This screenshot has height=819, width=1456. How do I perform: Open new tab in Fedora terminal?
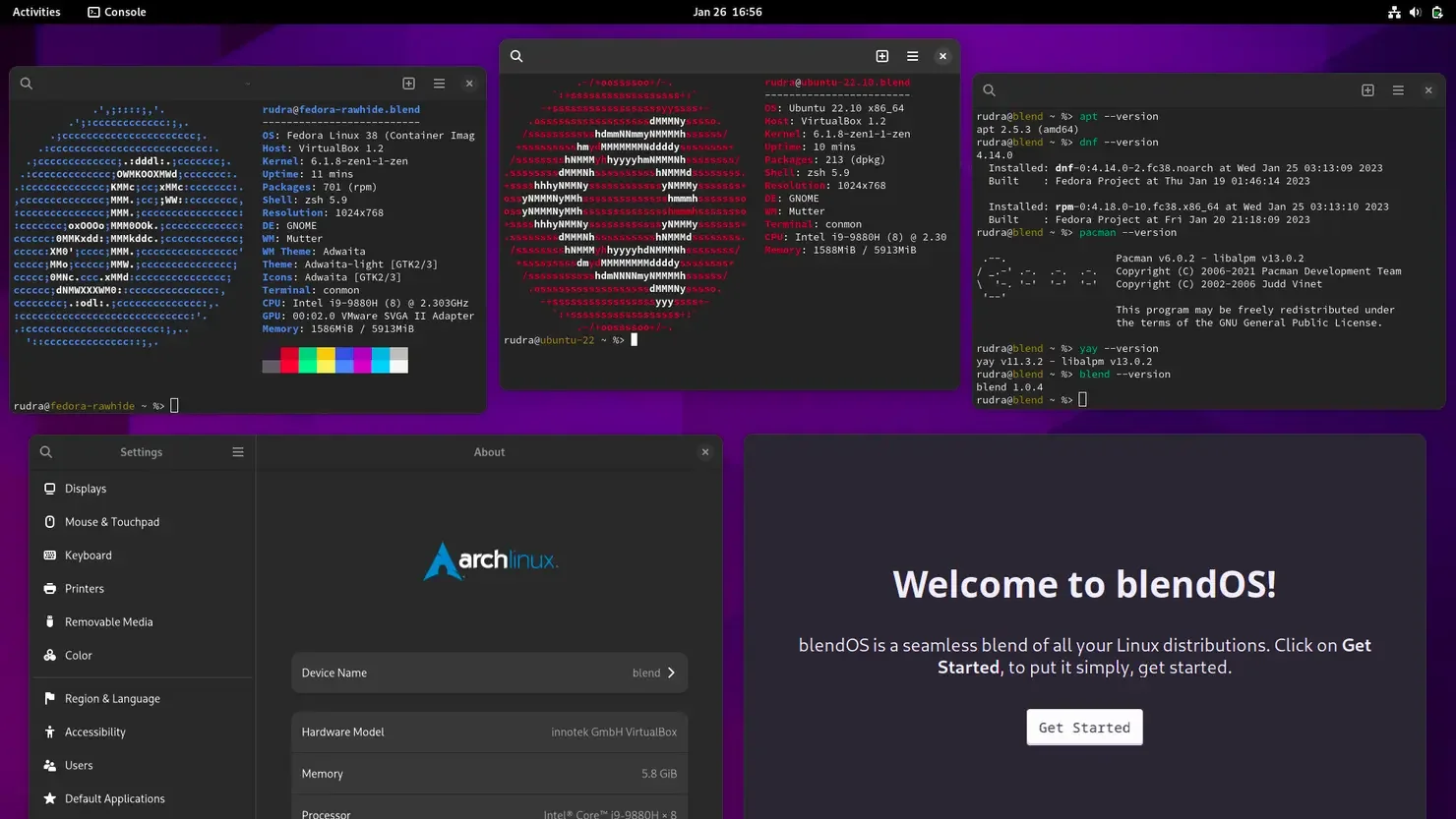[409, 84]
